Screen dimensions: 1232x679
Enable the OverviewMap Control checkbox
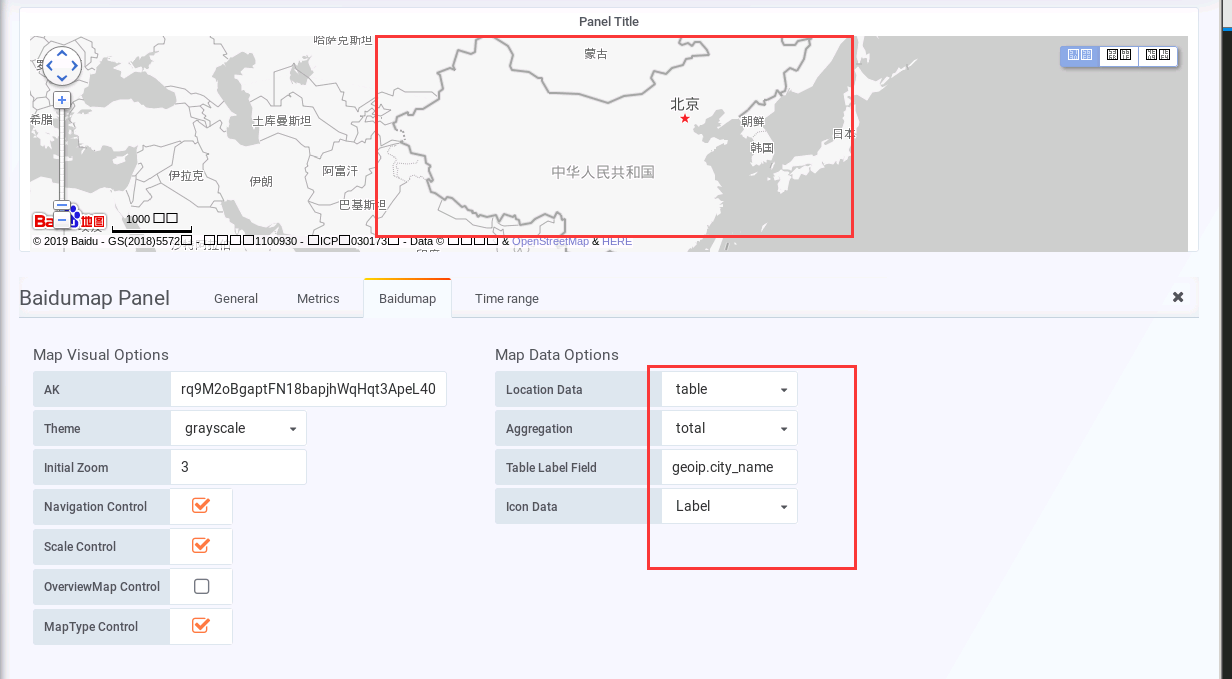(200, 586)
